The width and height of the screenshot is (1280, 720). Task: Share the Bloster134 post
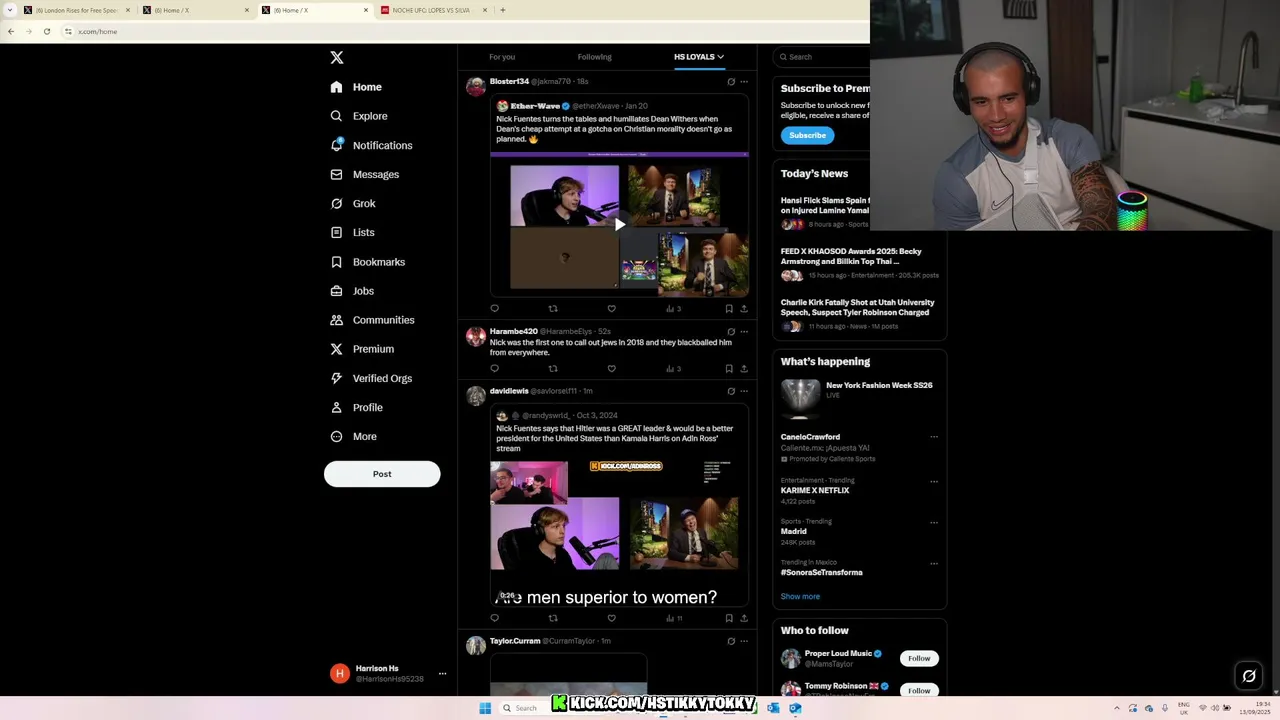tap(743, 309)
